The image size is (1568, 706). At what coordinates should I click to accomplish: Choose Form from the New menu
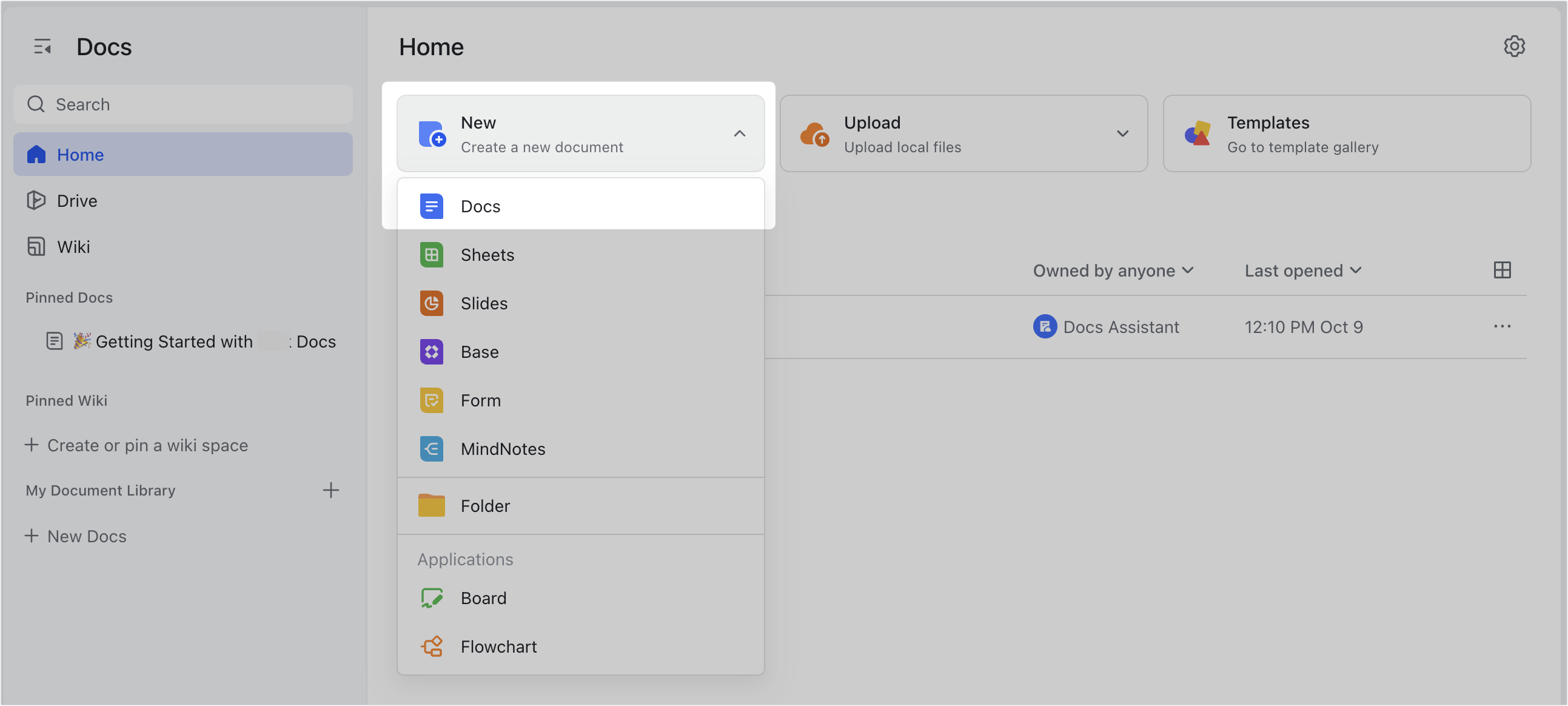(581, 400)
